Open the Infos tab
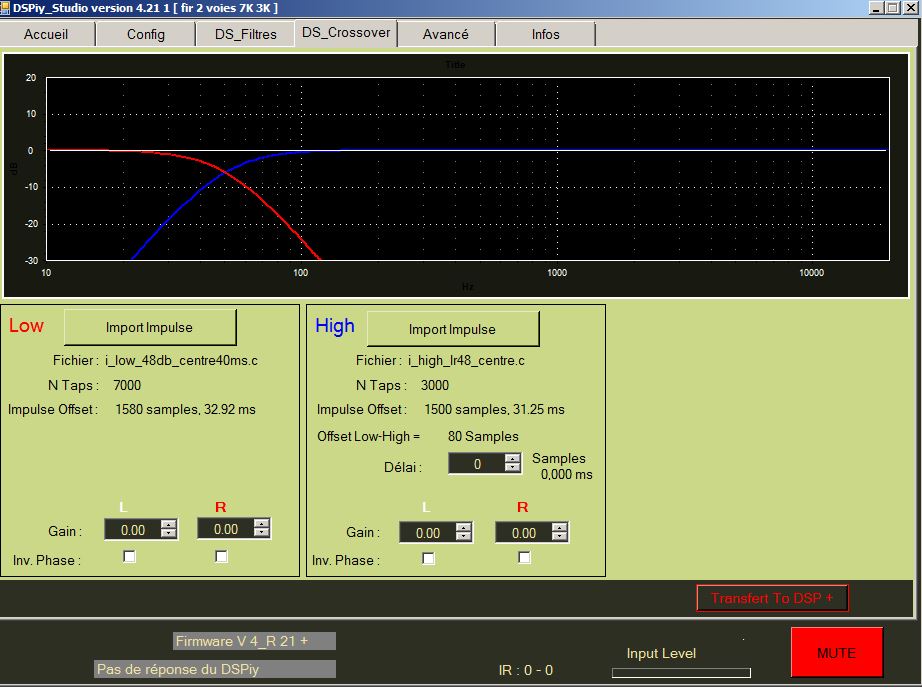This screenshot has width=922, height=695. click(546, 34)
